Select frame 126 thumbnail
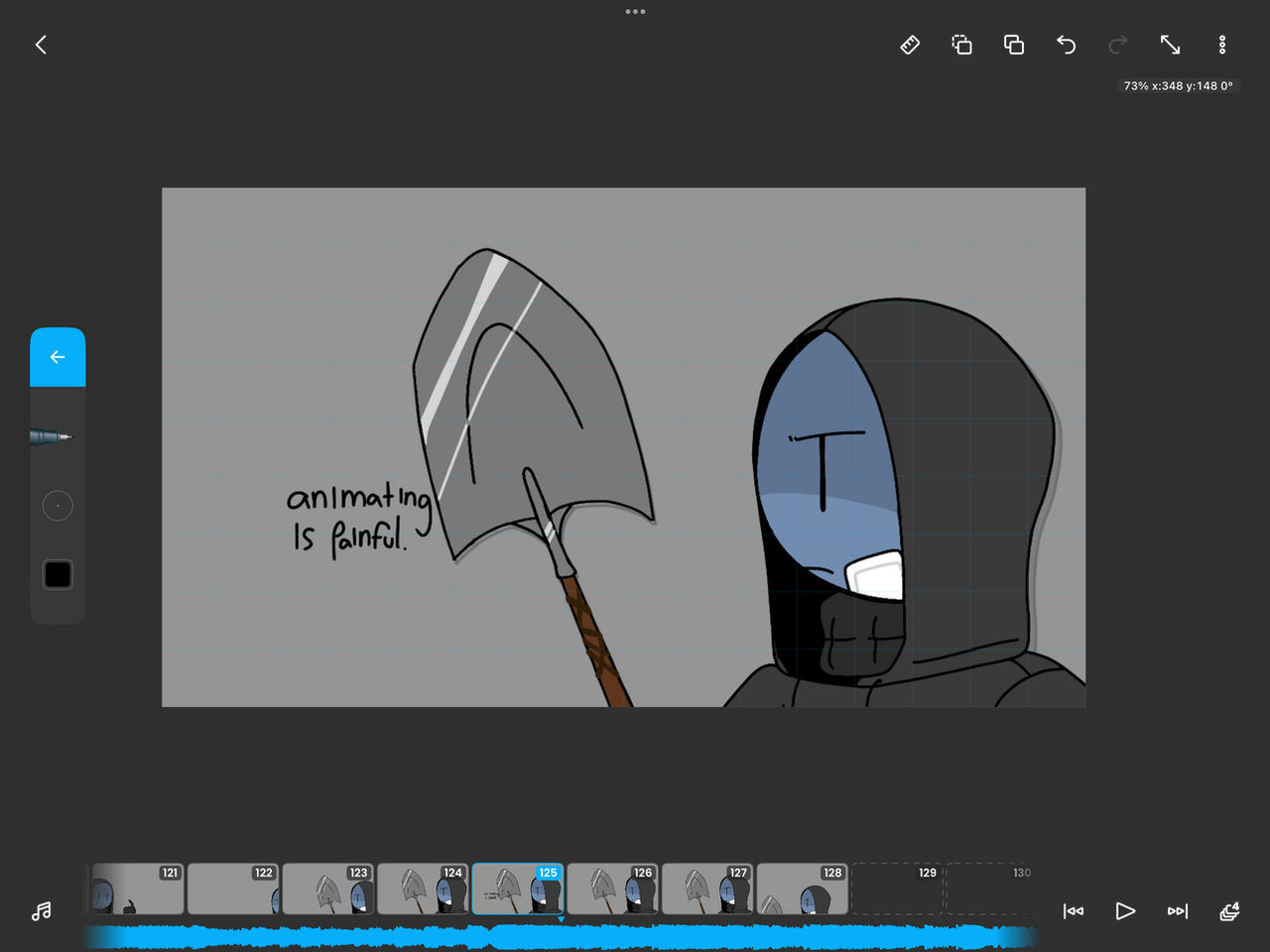This screenshot has width=1270, height=952. pos(613,889)
